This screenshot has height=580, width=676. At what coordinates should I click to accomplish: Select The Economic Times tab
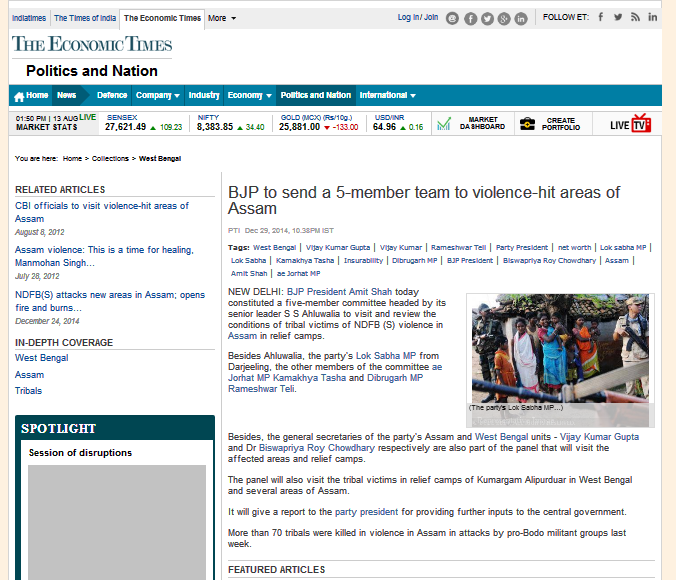(x=162, y=18)
